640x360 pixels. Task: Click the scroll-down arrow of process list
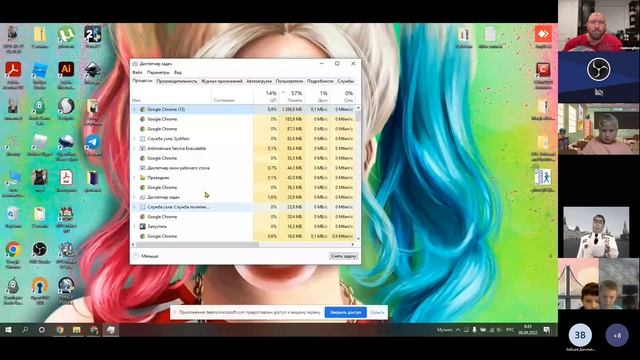(358, 238)
